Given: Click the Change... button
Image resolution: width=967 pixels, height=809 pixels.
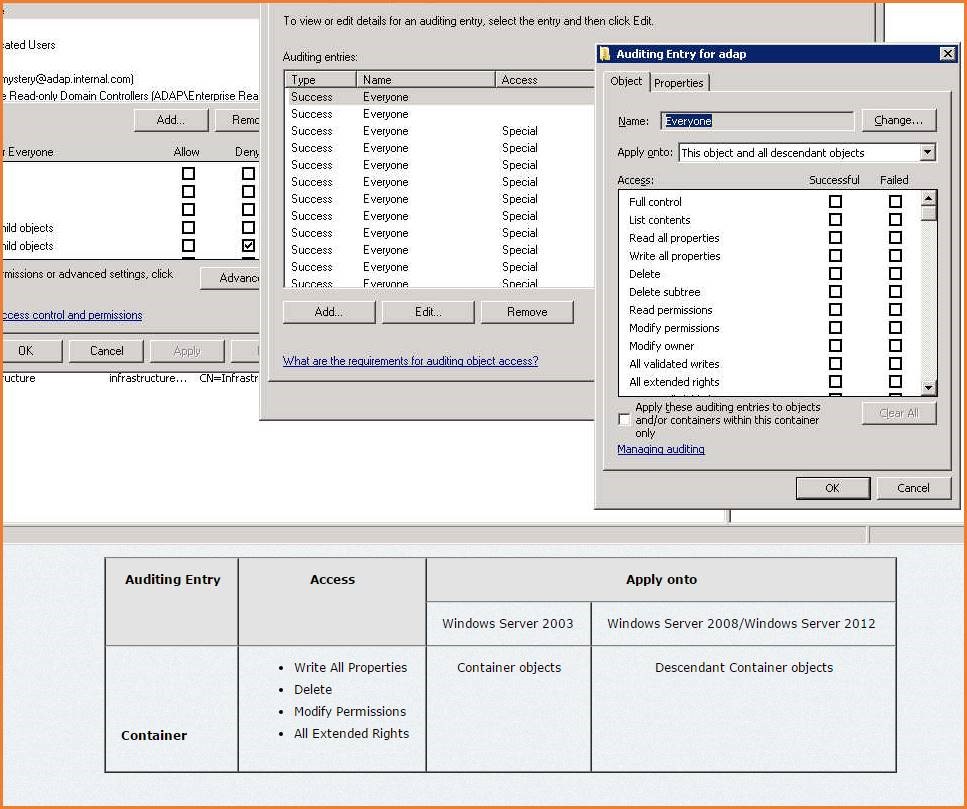Looking at the screenshot, I should (899, 120).
